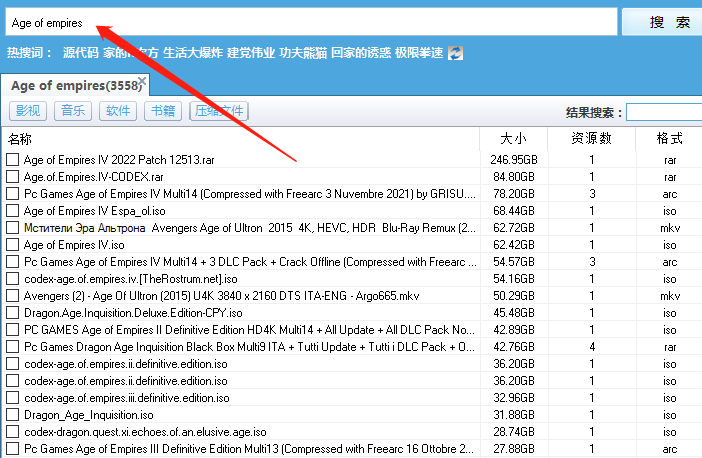Image resolution: width=702 pixels, height=458 pixels.
Task: Check Dragon.Age.Inquisition.Deluxe.Edition-CPY.iso checkbox
Action: pos(13,312)
